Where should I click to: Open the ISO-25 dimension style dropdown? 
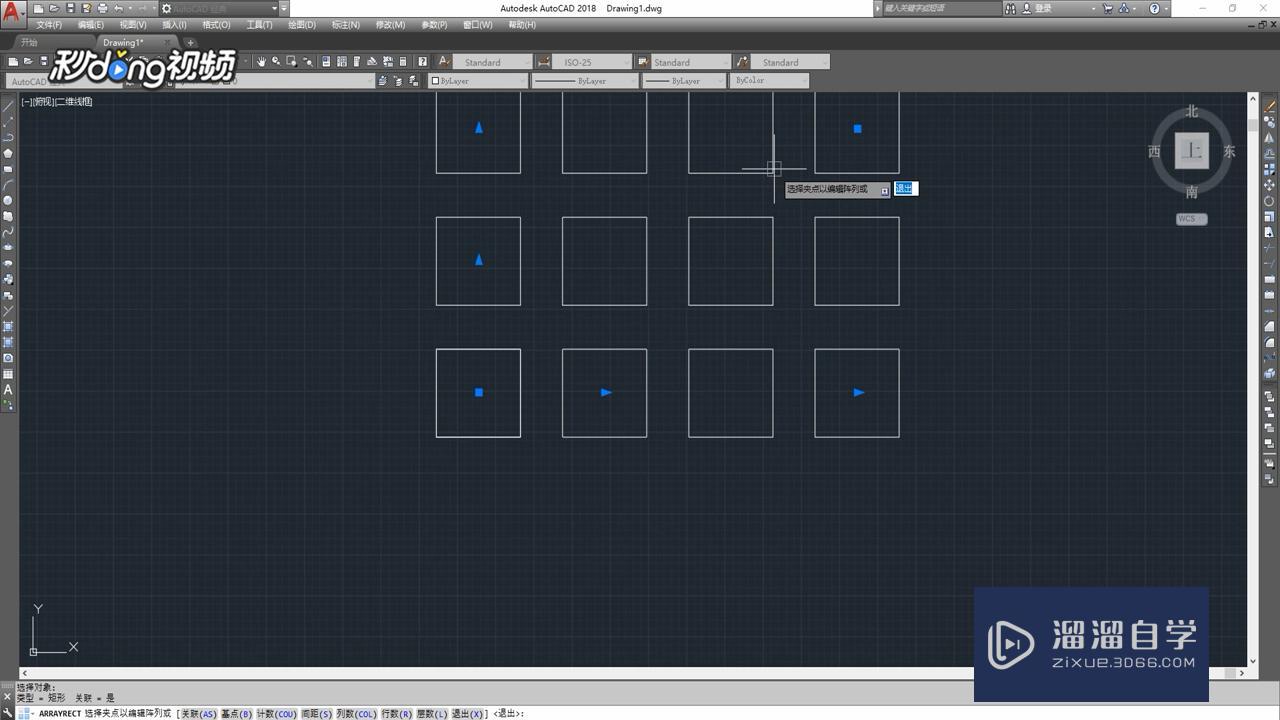pos(593,62)
